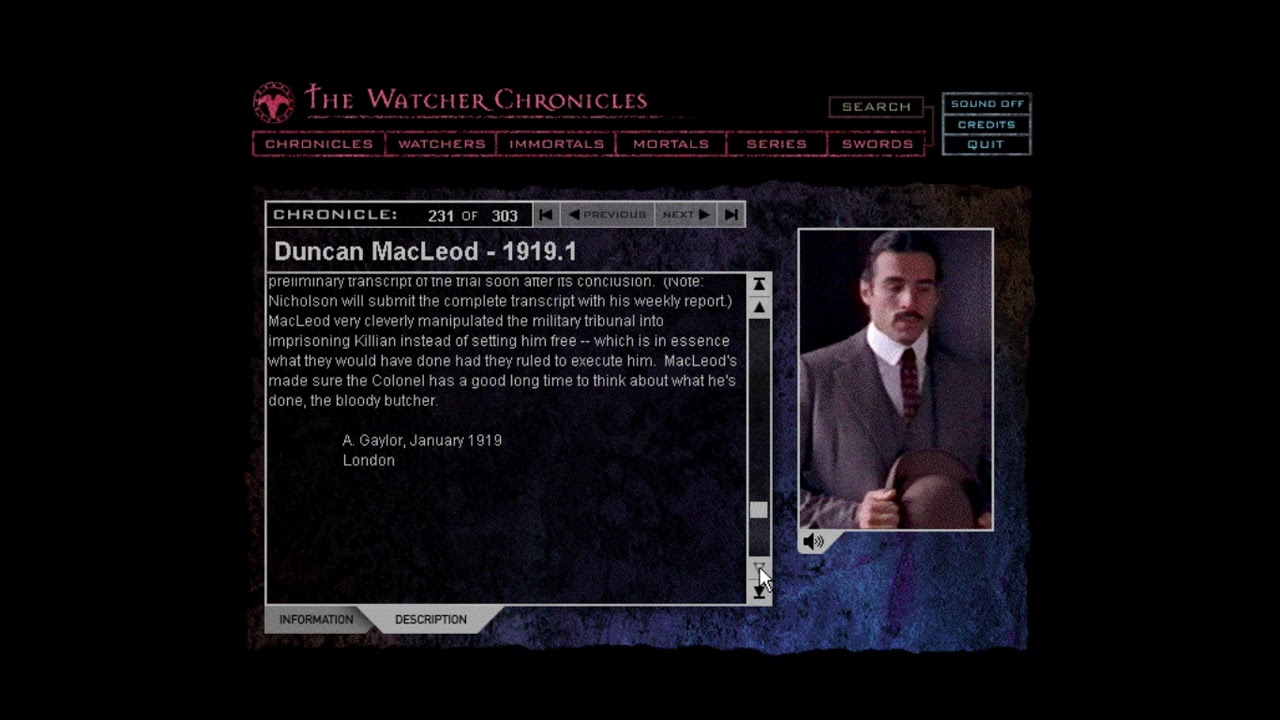
Task: Click the Duncan MacLeod video thumbnail
Action: click(x=896, y=379)
